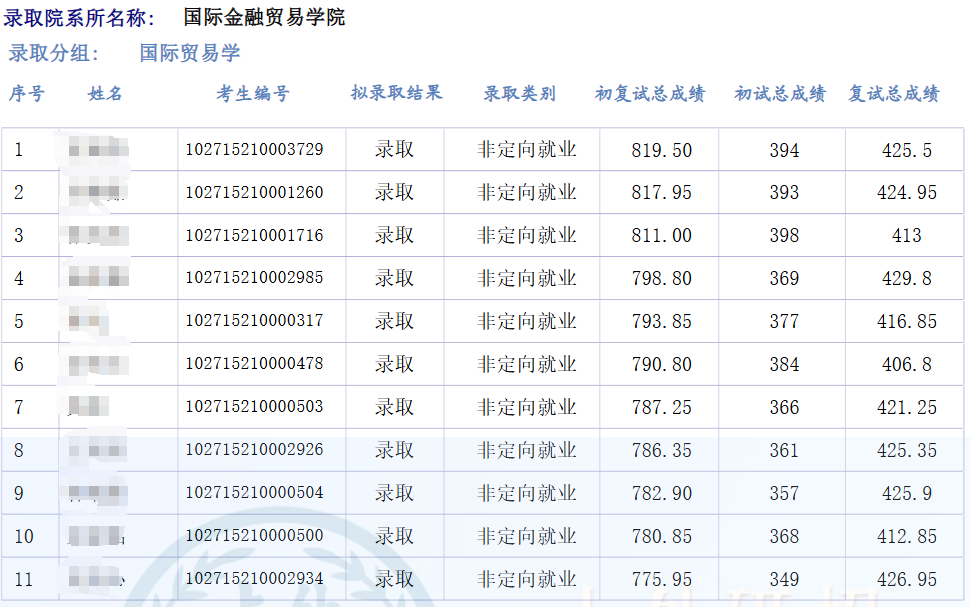
Task: Select the title 国际金融贸易学院
Action: pos(264,17)
